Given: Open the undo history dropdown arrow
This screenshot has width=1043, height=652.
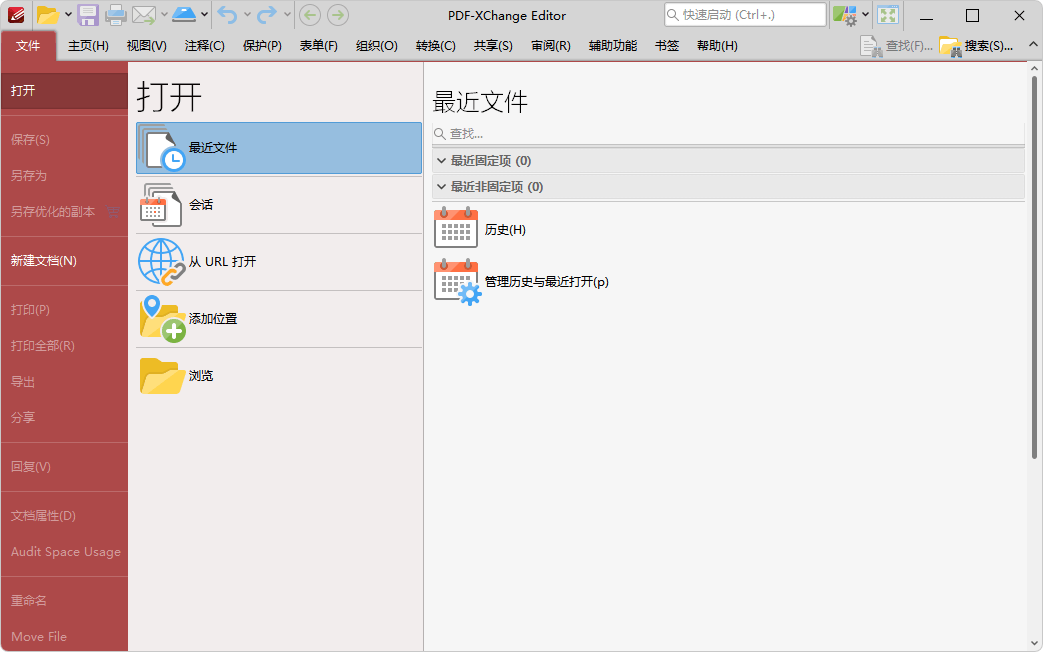Looking at the screenshot, I should click(x=247, y=15).
